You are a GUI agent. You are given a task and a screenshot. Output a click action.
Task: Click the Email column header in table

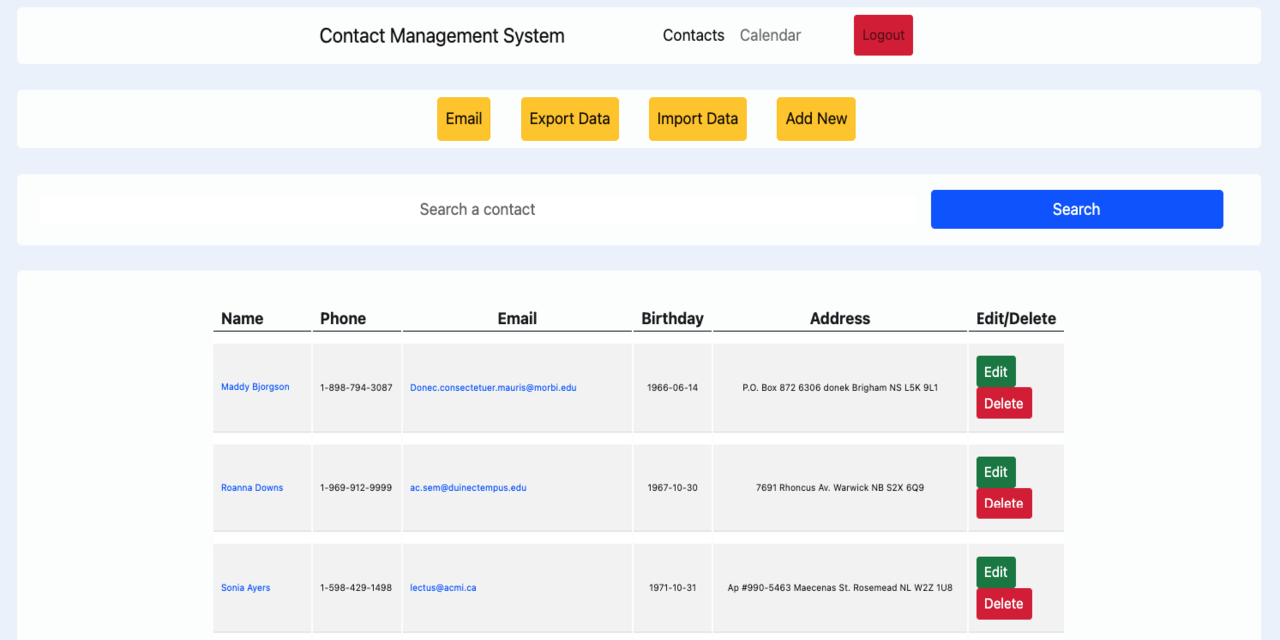click(517, 319)
